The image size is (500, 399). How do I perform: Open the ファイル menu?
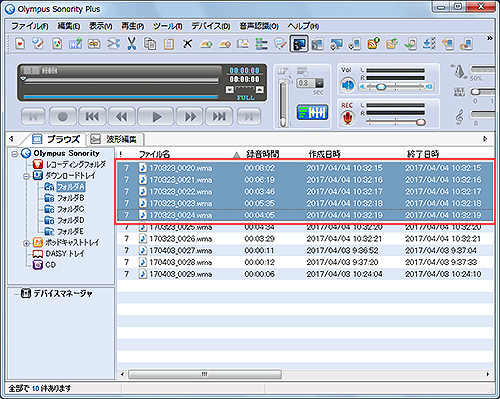(x=30, y=26)
